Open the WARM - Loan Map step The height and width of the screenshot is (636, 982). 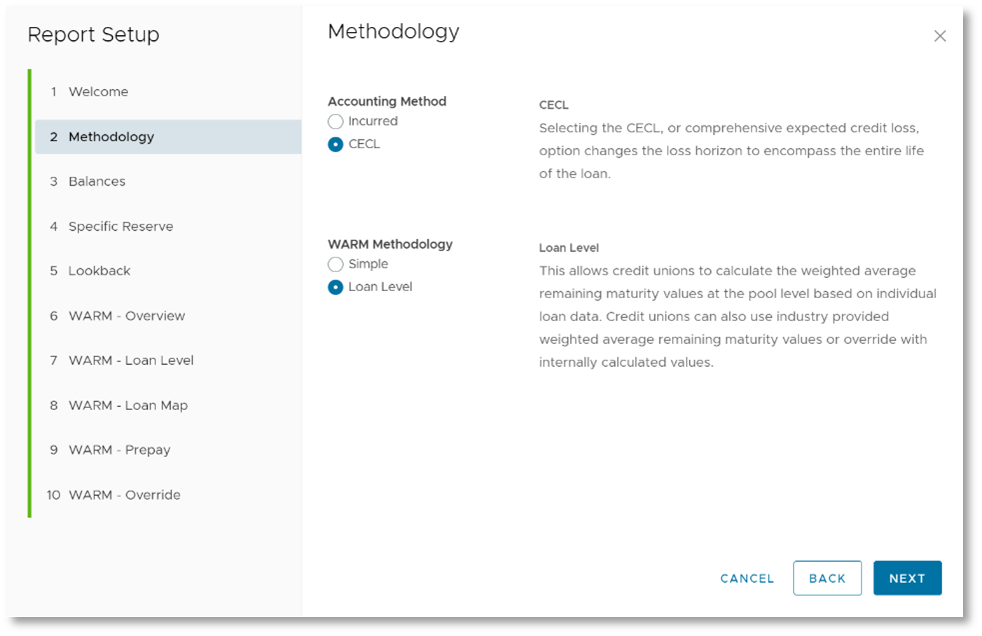(168, 406)
